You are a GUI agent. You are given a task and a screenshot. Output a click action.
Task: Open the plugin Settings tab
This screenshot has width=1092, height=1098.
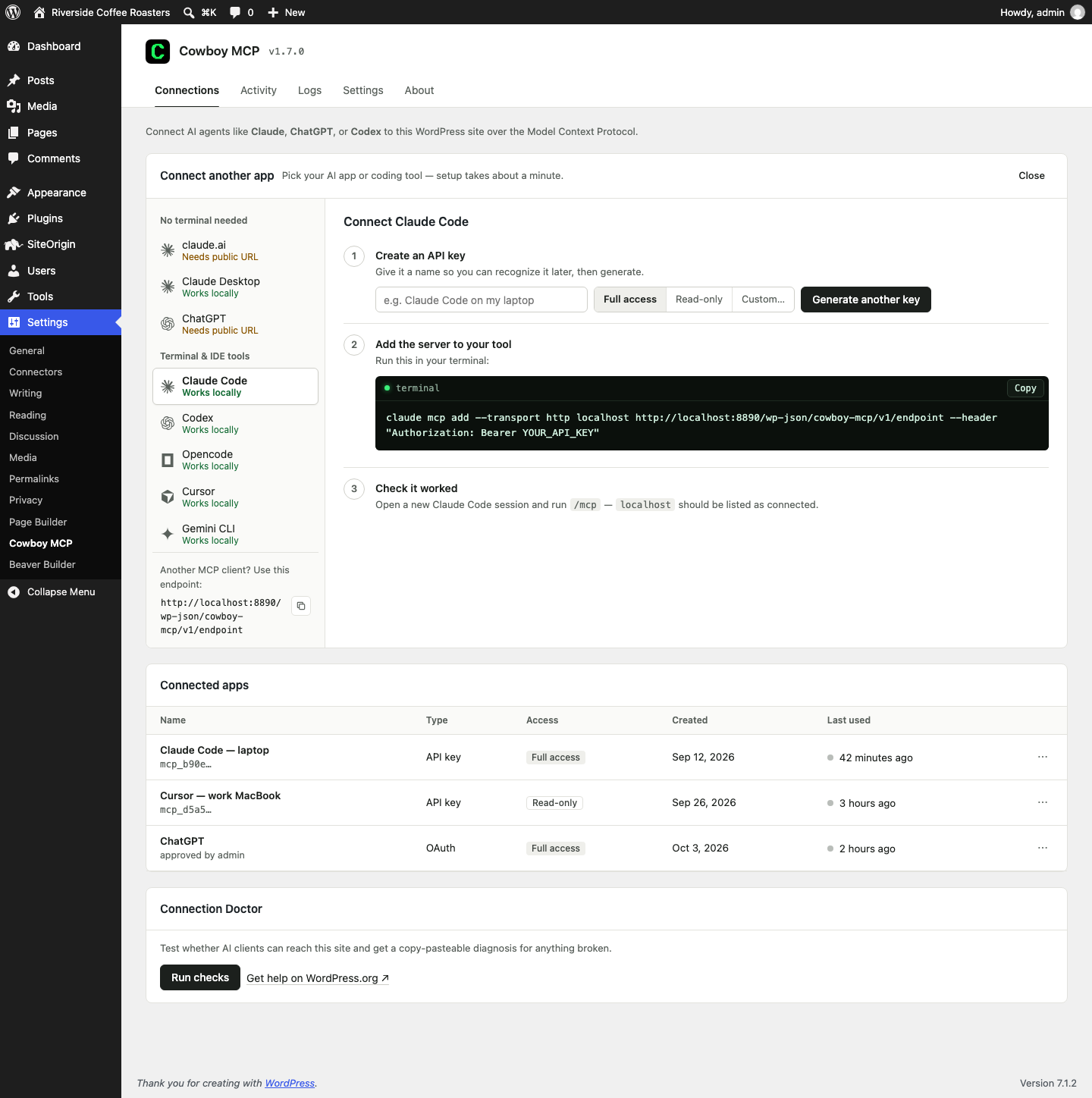click(363, 90)
